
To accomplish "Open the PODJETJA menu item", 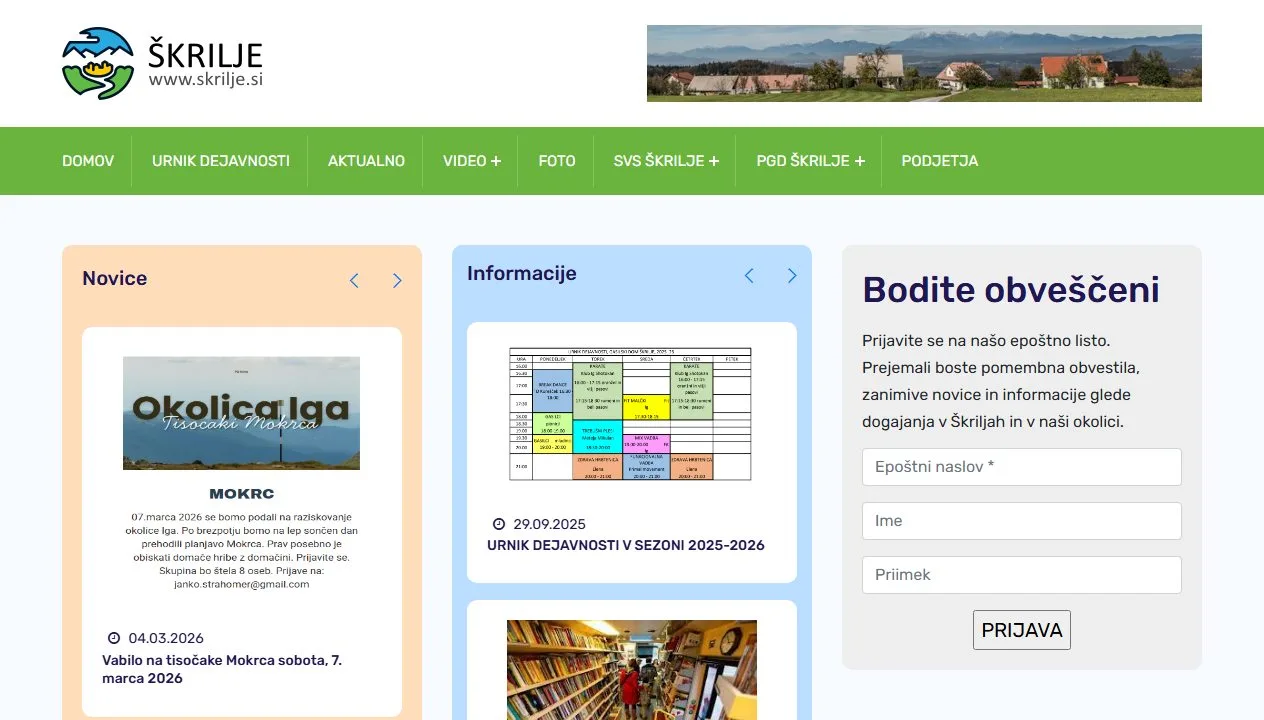I will [940, 161].
